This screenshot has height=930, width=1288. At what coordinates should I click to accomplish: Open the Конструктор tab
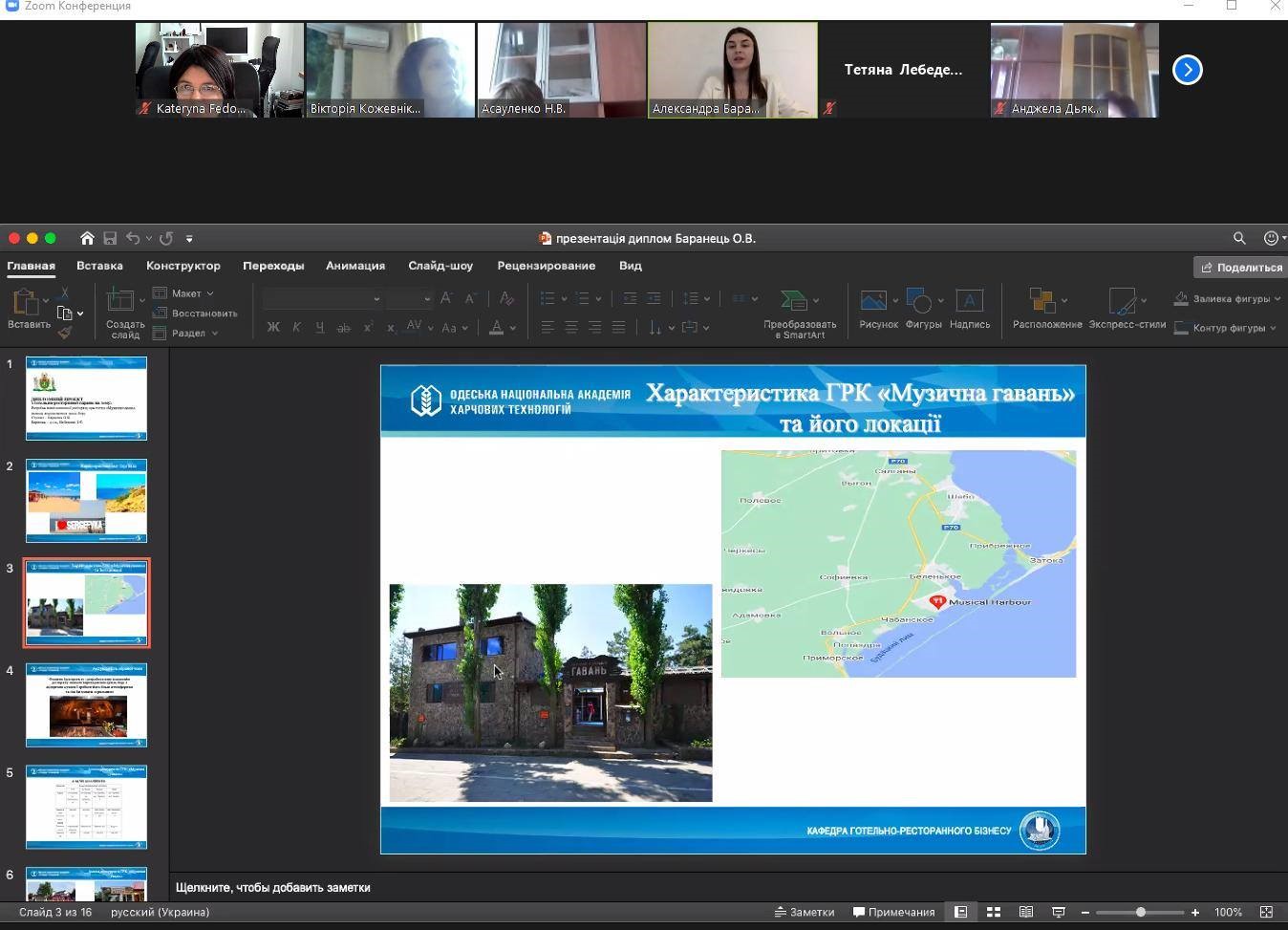[183, 266]
